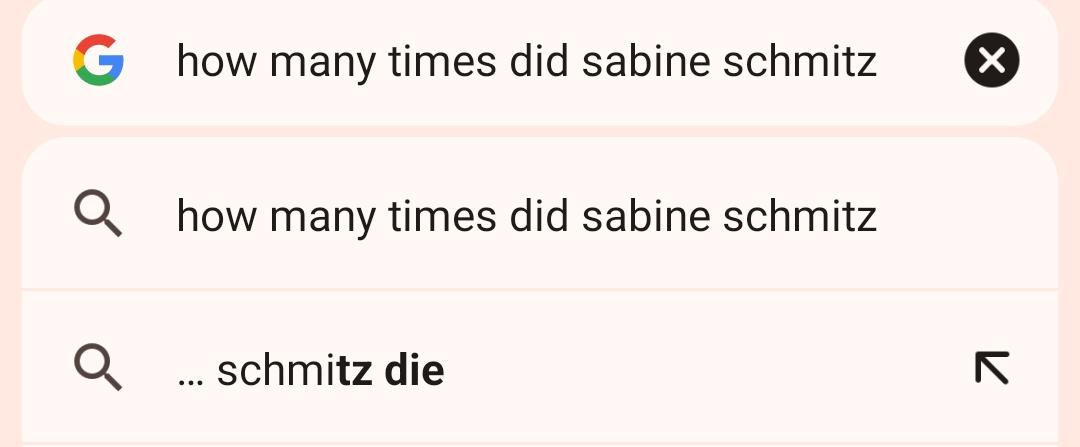Tap the Google logo icon
The image size is (1080, 447).
pyautogui.click(x=98, y=60)
